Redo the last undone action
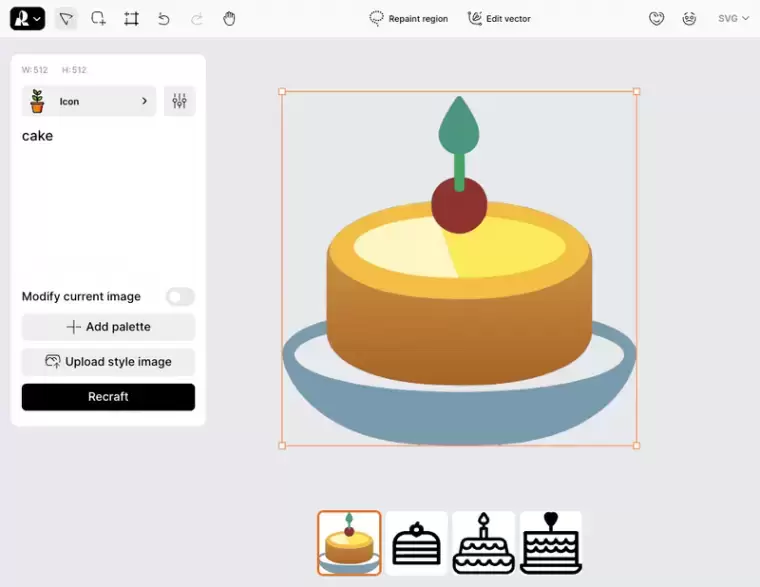This screenshot has width=760, height=587. pyautogui.click(x=196, y=19)
